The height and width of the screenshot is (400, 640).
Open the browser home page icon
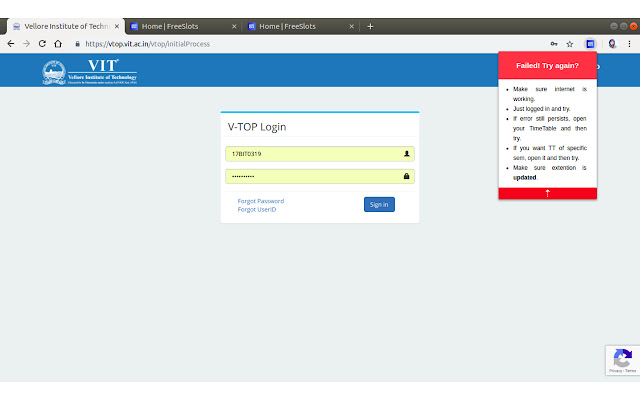58,44
